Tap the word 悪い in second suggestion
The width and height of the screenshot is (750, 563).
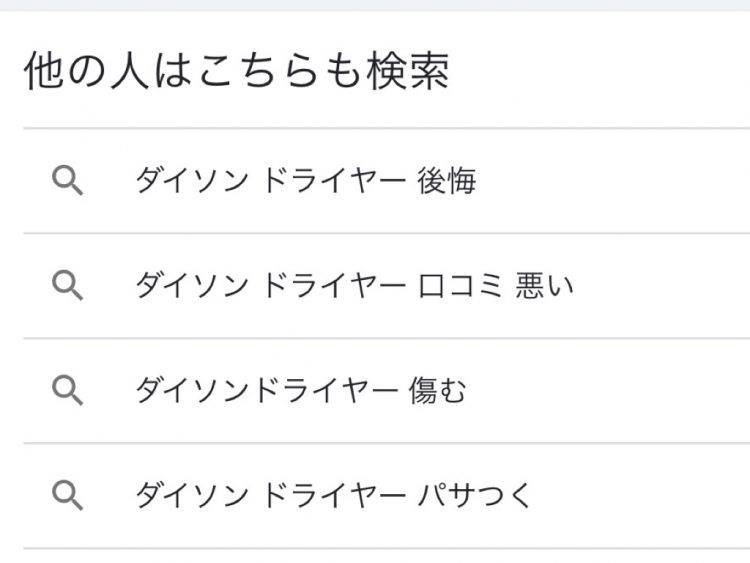544,286
